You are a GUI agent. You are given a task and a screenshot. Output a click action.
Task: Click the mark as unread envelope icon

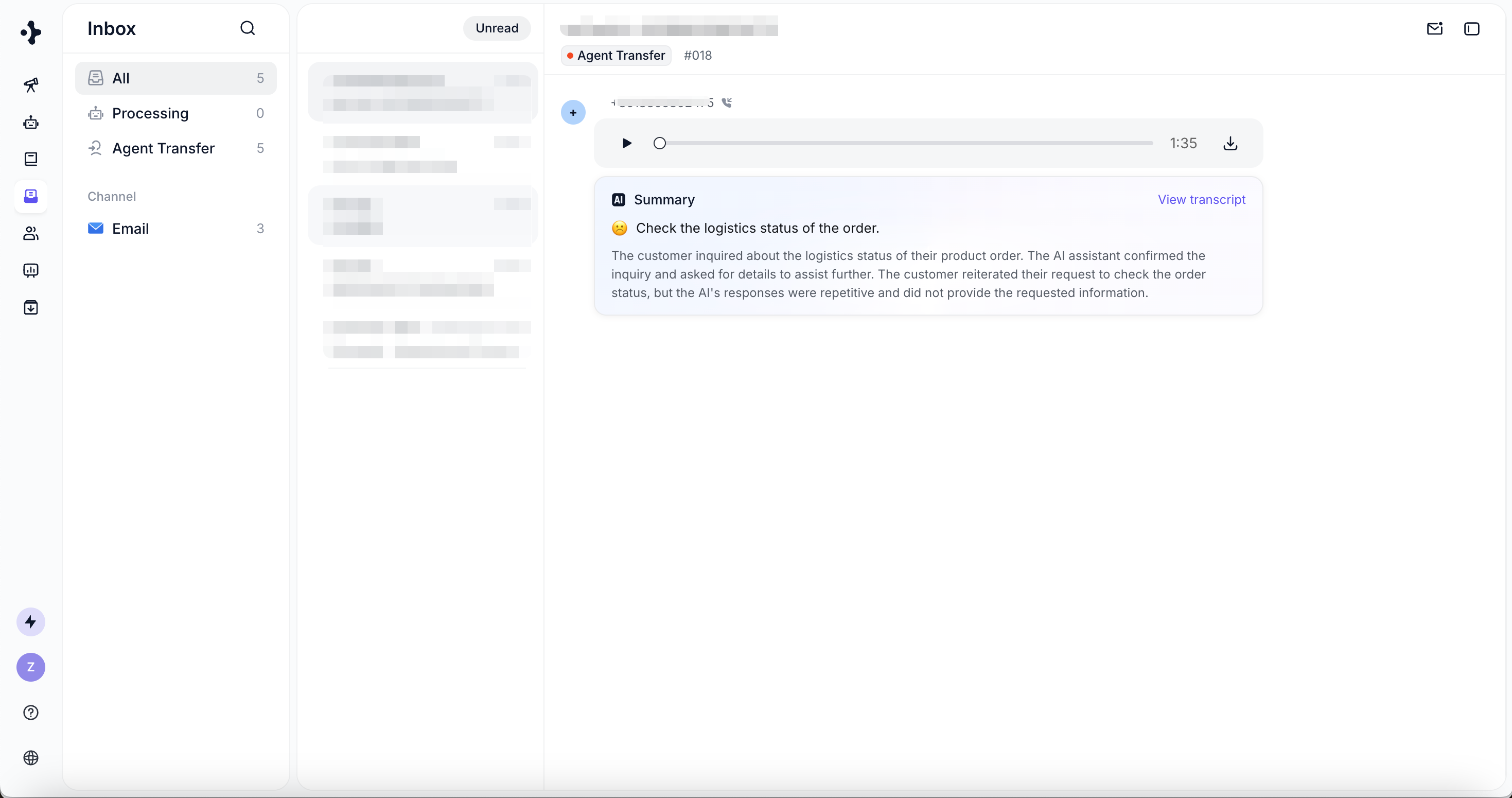click(x=1434, y=29)
